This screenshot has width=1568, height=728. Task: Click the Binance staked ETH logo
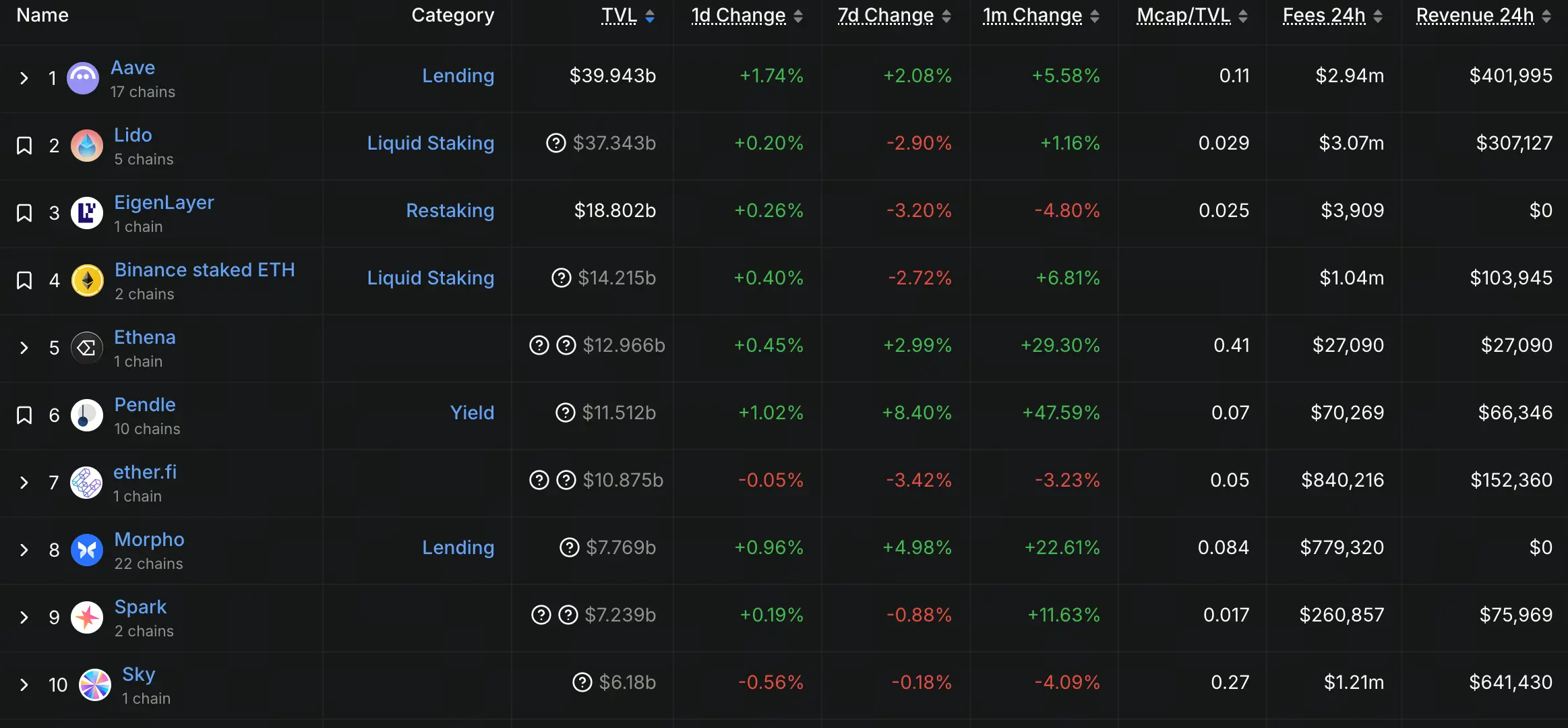click(x=88, y=280)
